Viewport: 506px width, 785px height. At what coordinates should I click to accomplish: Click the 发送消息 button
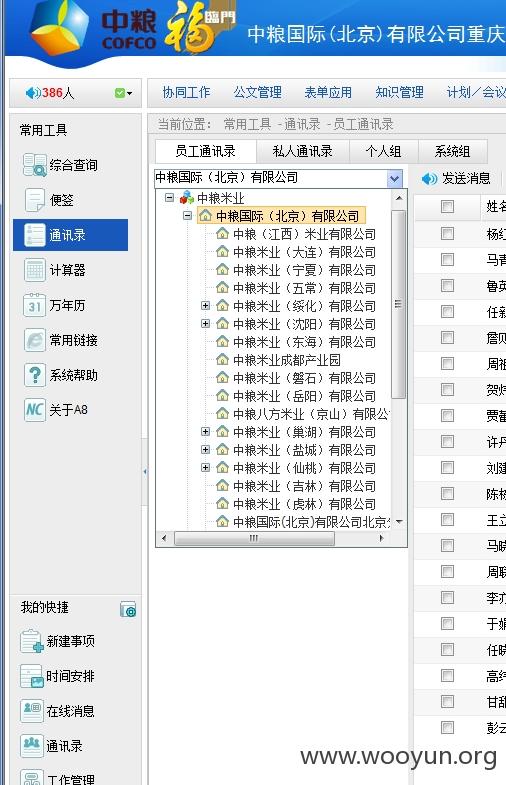(x=456, y=179)
